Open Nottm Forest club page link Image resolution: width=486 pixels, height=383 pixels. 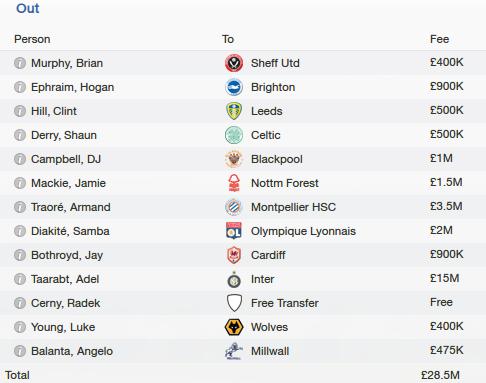(x=285, y=183)
